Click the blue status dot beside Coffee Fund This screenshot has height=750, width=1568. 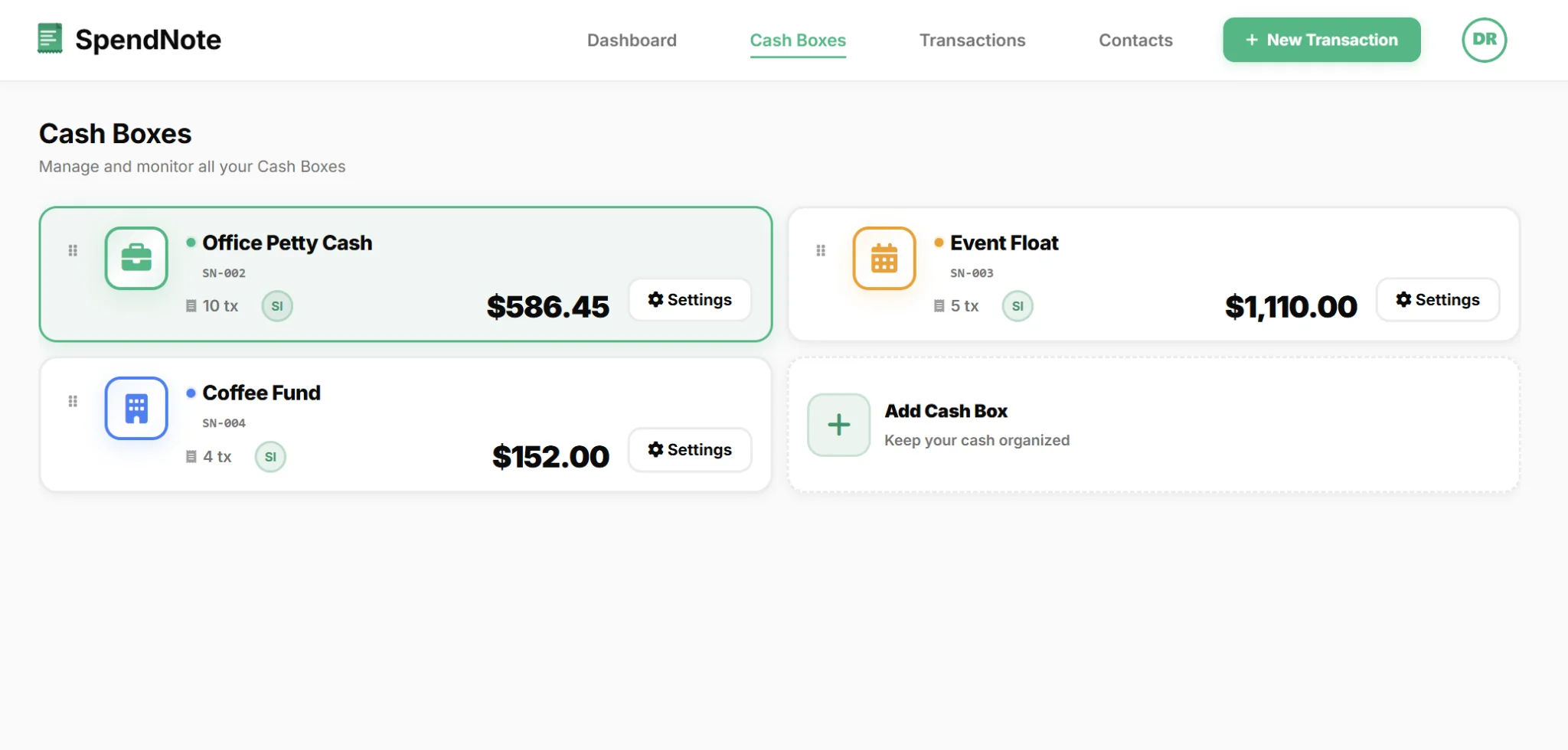pyautogui.click(x=191, y=392)
